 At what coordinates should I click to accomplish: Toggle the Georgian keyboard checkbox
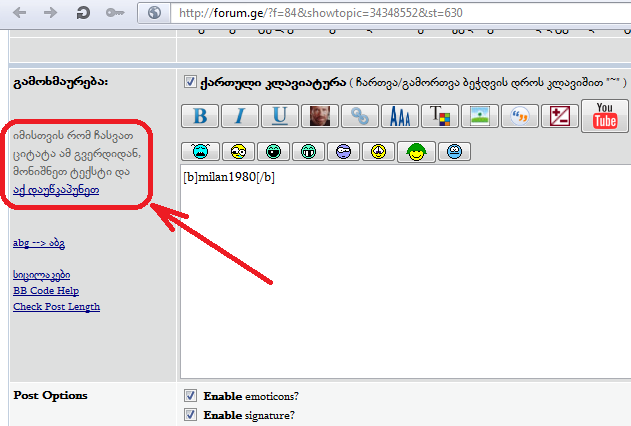(190, 82)
